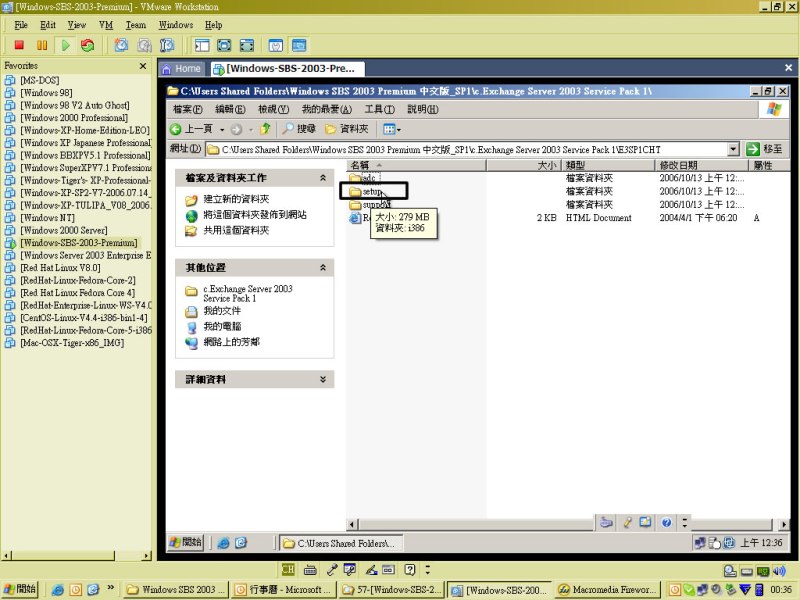This screenshot has height=600, width=800.
Task: Click the host volume speaker tray icon
Action: coord(780,571)
